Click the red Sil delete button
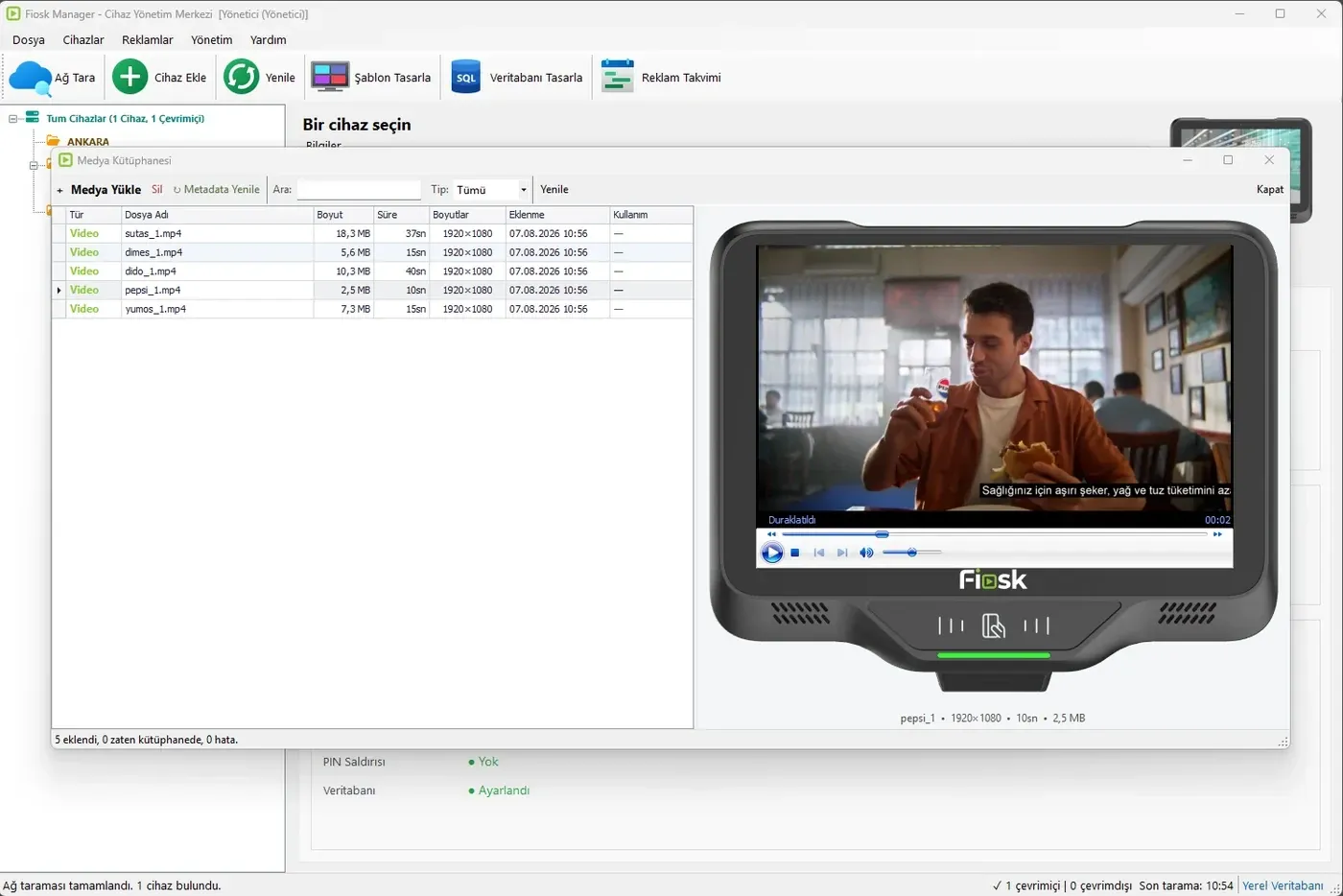 pyautogui.click(x=157, y=190)
